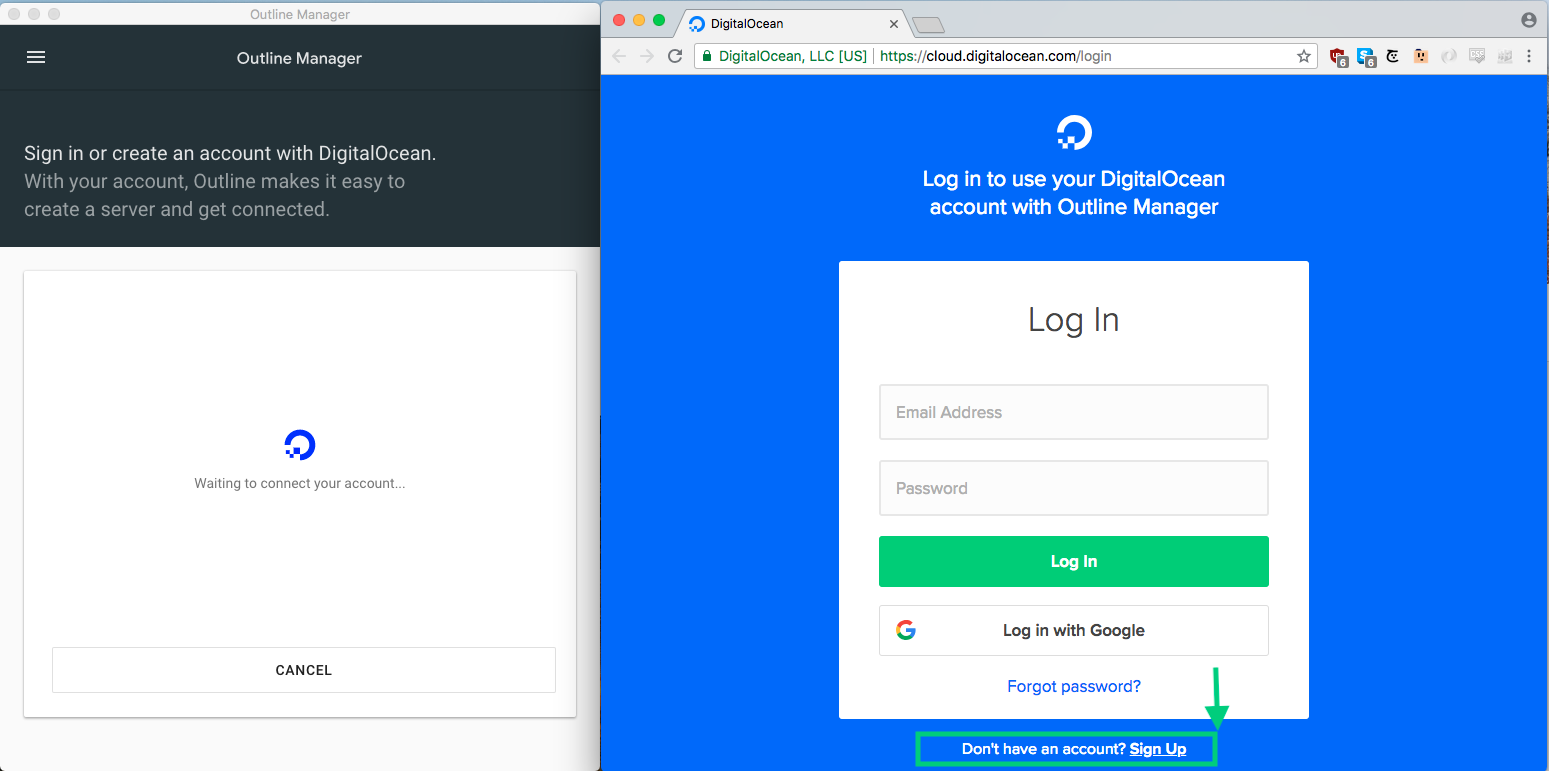The image size is (1549, 771).
Task: Choose Log in with Google
Action: click(1074, 630)
